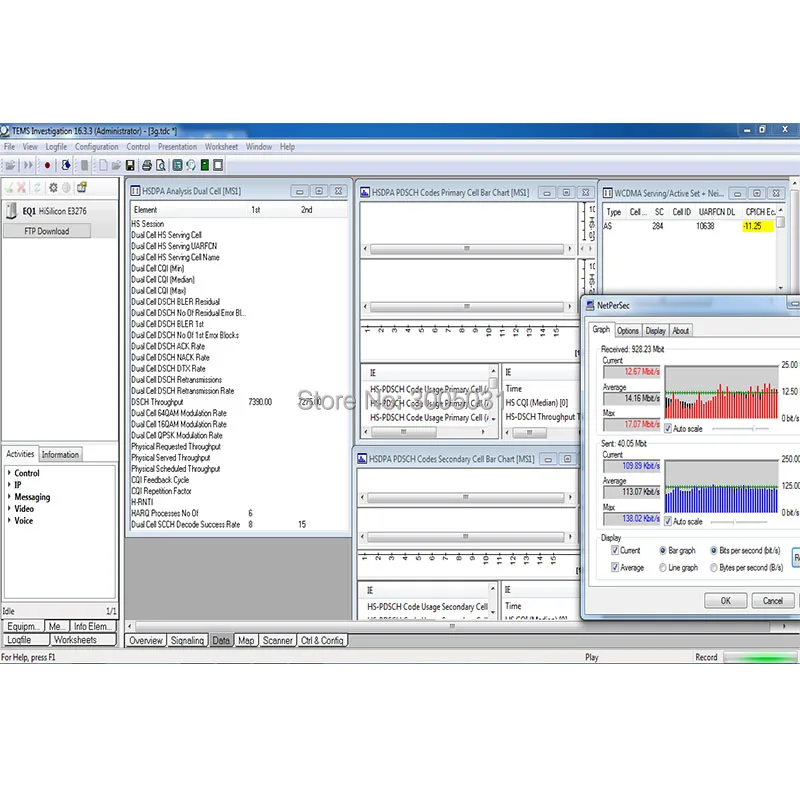Click the red X deactivate equipment icon

point(21,188)
